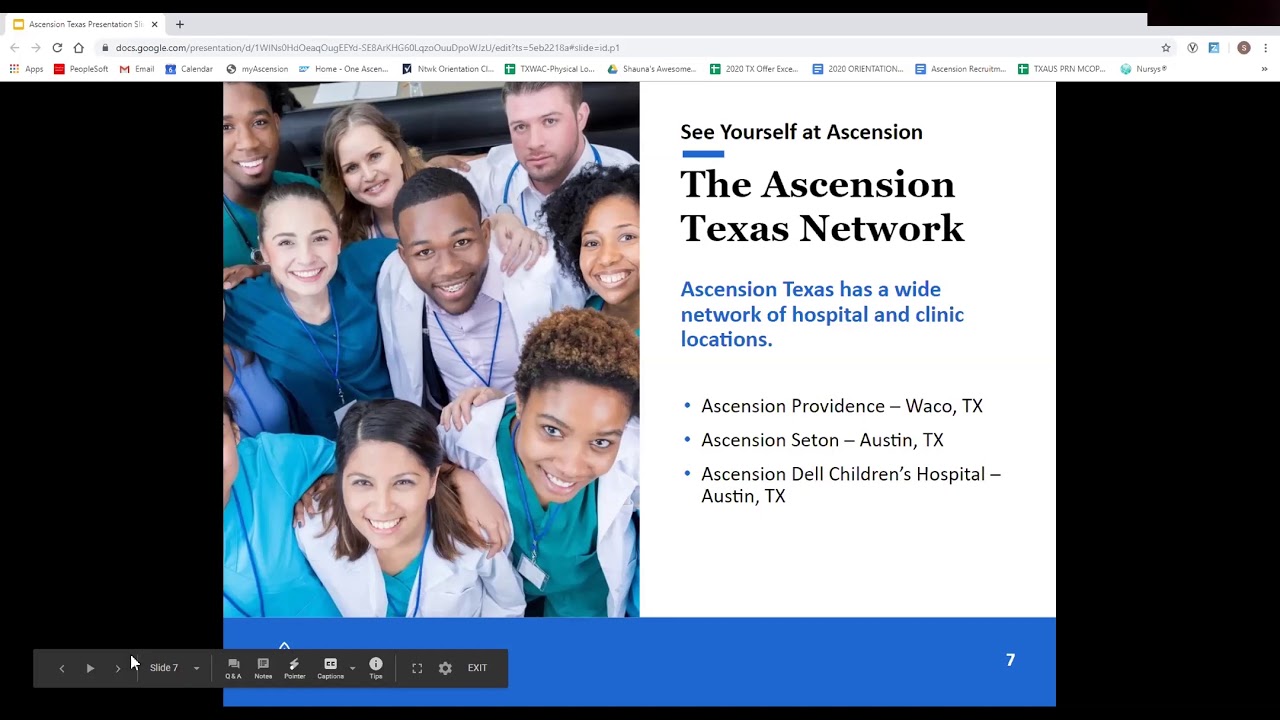The width and height of the screenshot is (1280, 720).
Task: Open the Ascension Recruitm... bookmark
Action: 961,69
